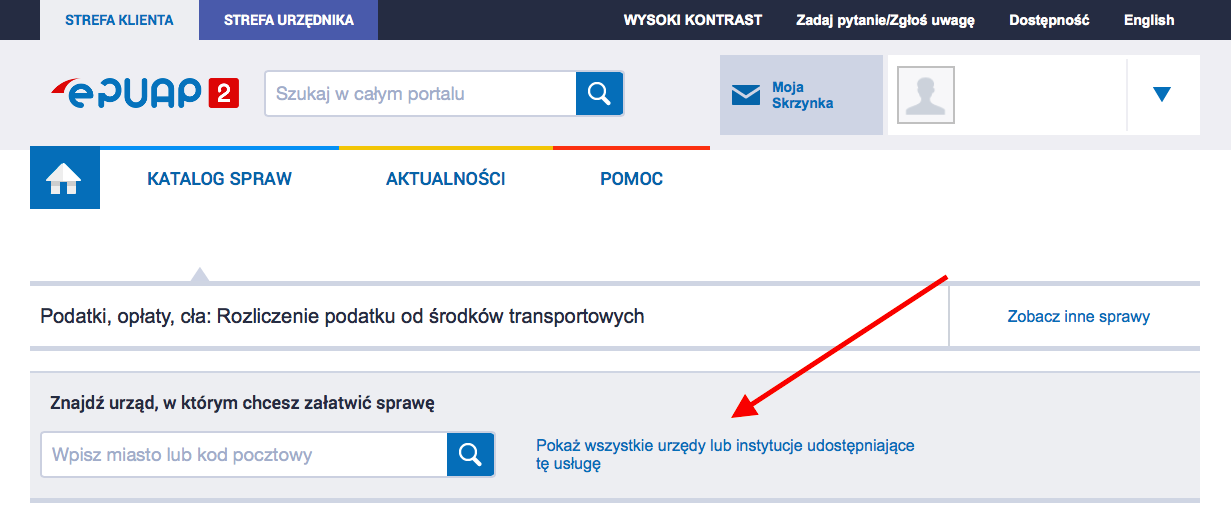This screenshot has height=519, width=1231.
Task: Click the portal search magnifier button
Action: pyautogui.click(x=599, y=94)
